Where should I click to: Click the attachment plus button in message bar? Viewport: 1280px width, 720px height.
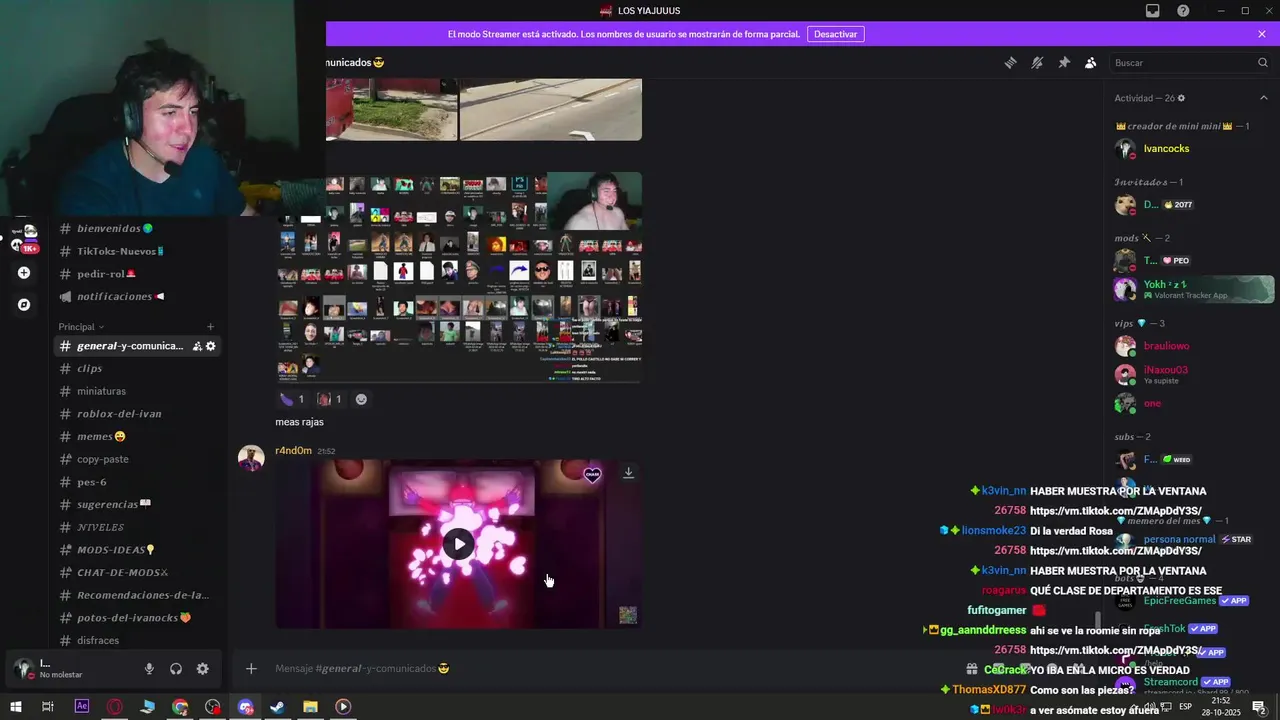point(251,668)
